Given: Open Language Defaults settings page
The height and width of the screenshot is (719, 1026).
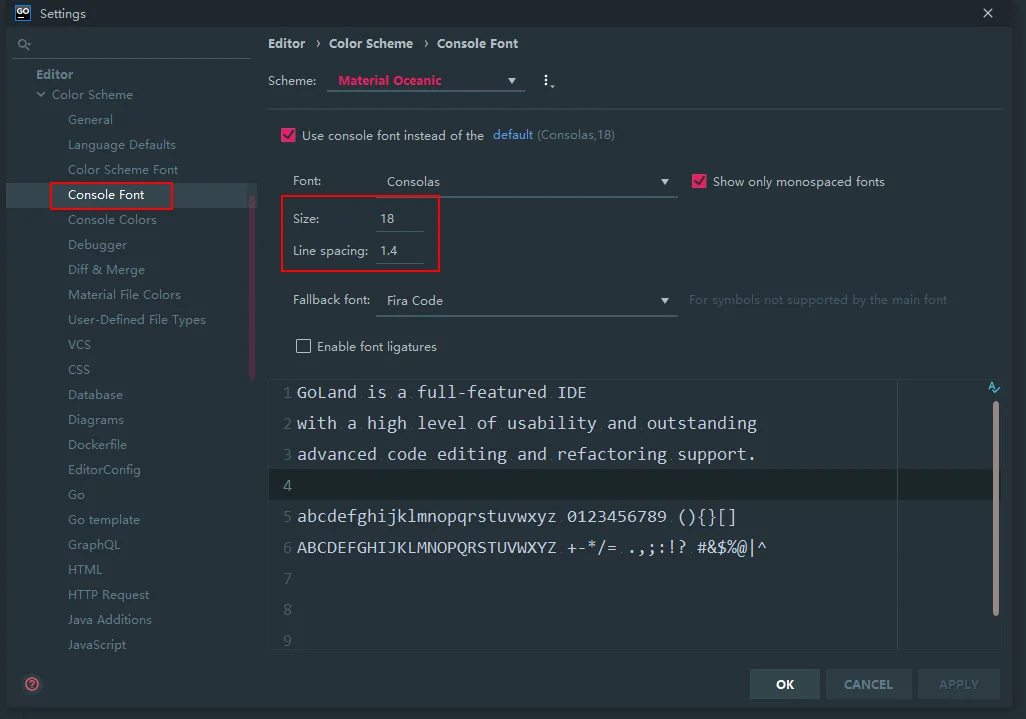Looking at the screenshot, I should coord(122,145).
